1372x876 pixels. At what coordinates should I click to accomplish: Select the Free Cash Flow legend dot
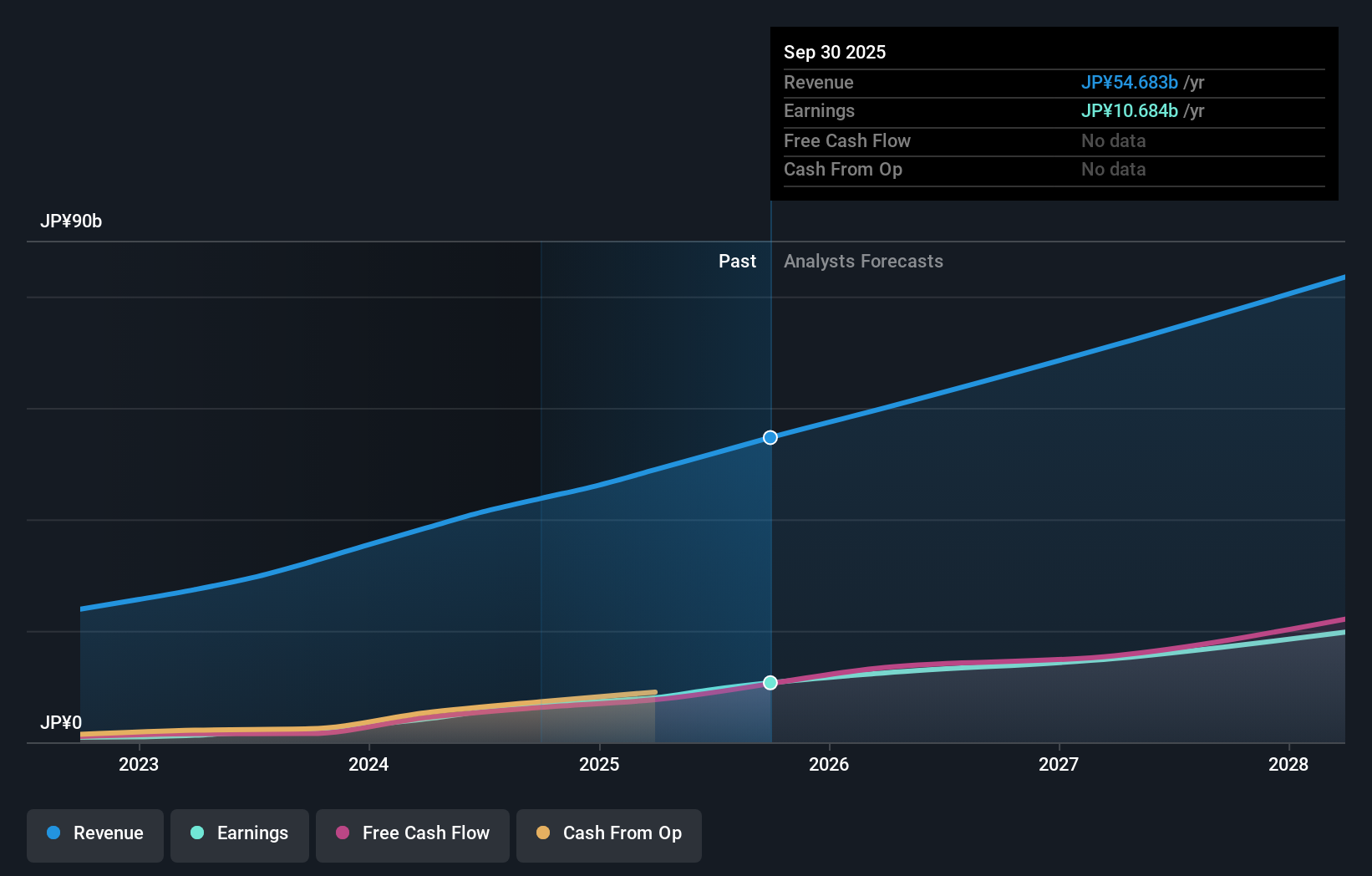[x=343, y=833]
